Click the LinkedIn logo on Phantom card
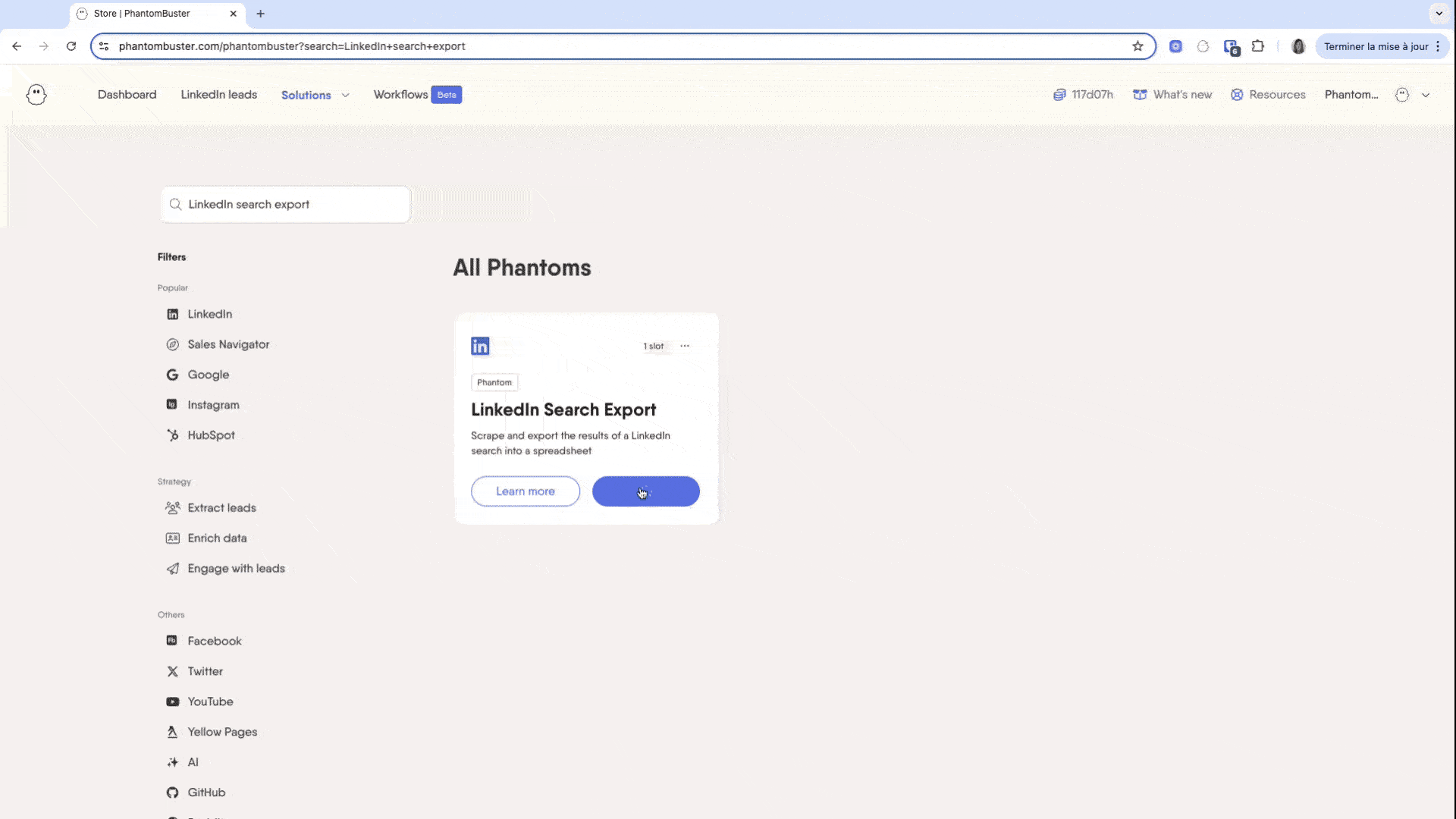The width and height of the screenshot is (1456, 819). coord(480,347)
